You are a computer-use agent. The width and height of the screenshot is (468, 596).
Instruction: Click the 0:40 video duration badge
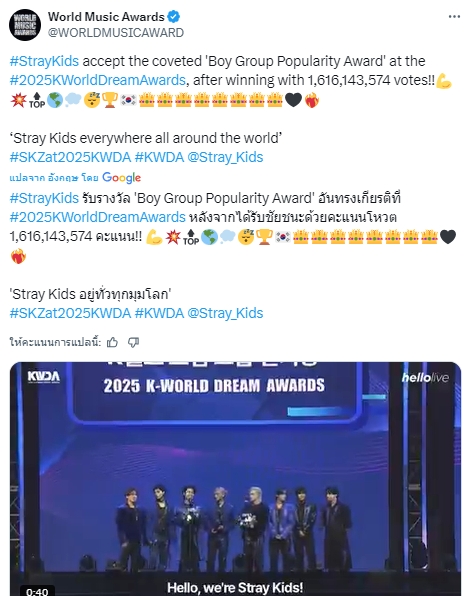click(37, 591)
